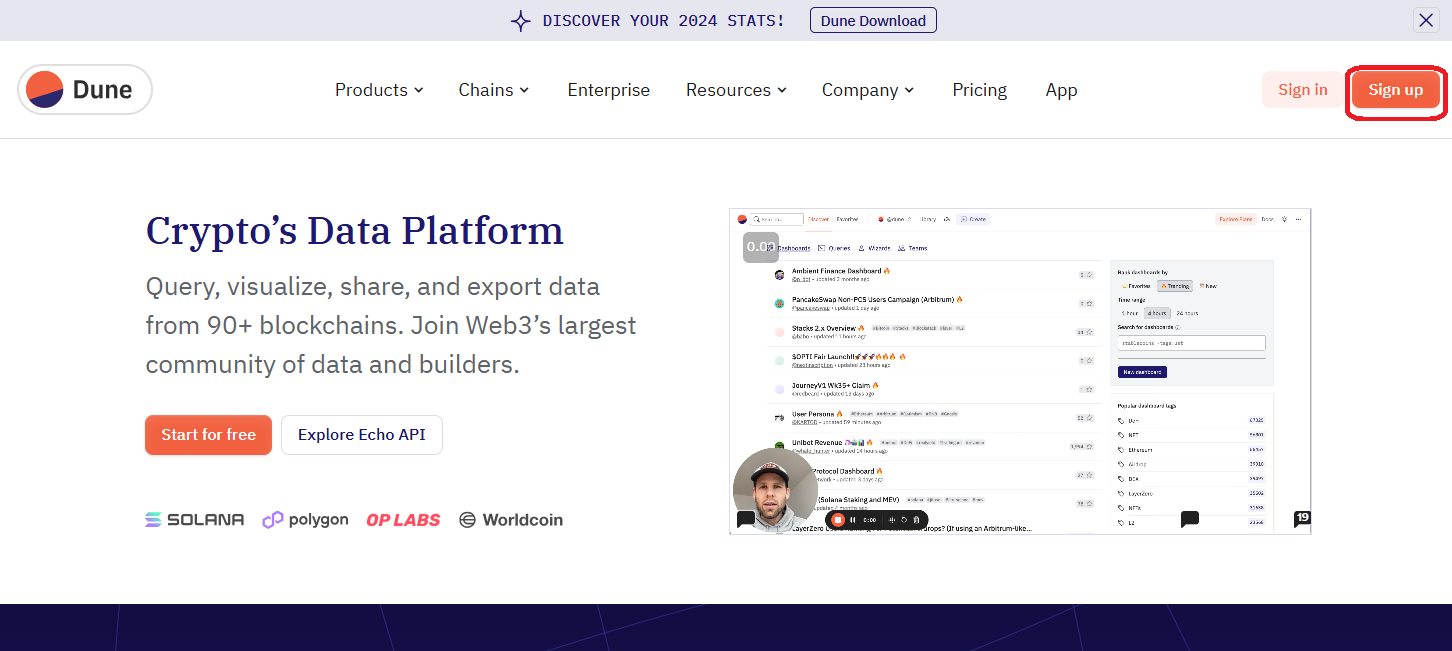The height and width of the screenshot is (651, 1452).
Task: Click the presenter webcam bubble in video
Action: pos(775,490)
